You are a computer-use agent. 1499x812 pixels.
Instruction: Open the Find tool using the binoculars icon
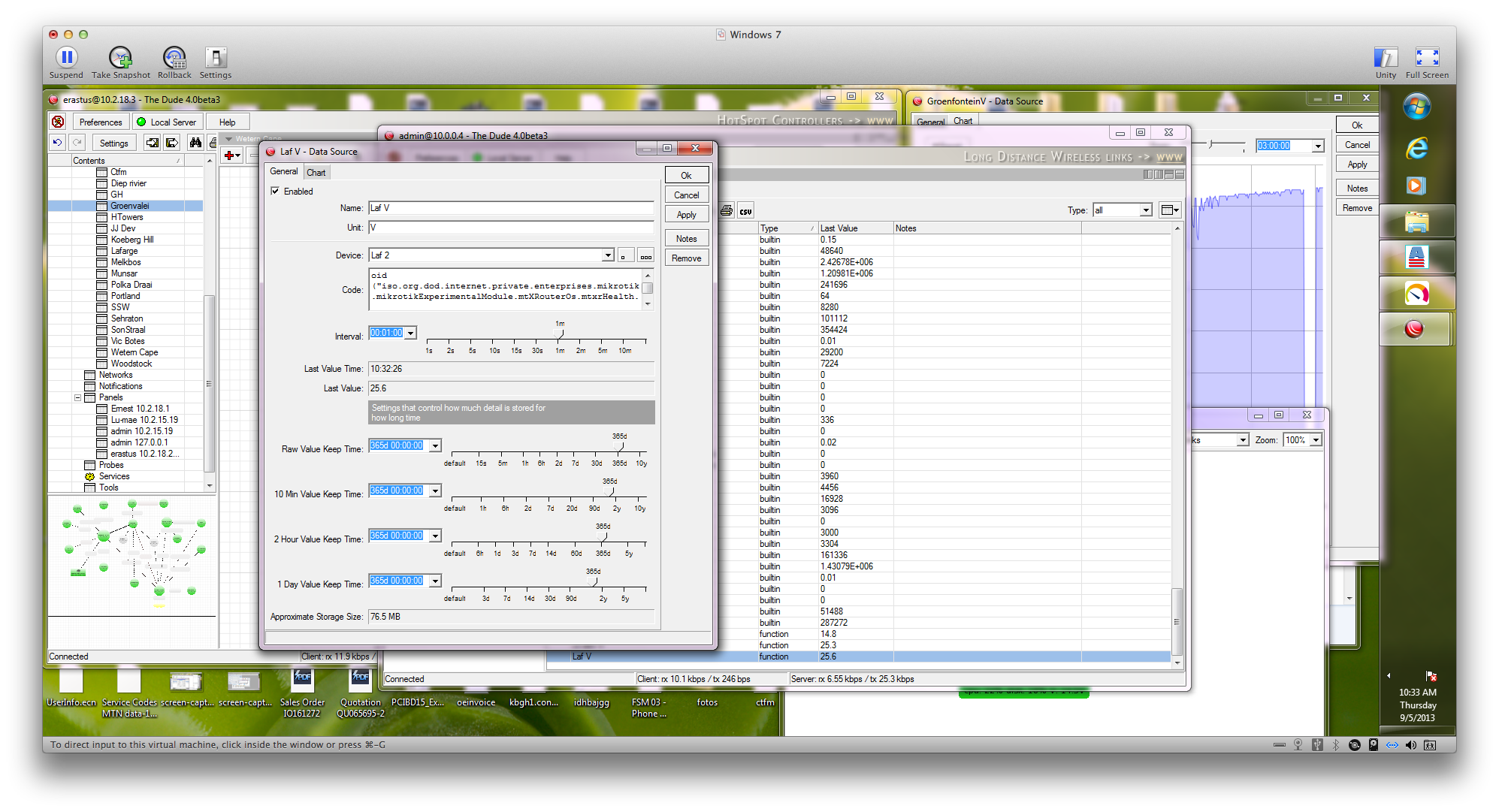pos(195,143)
